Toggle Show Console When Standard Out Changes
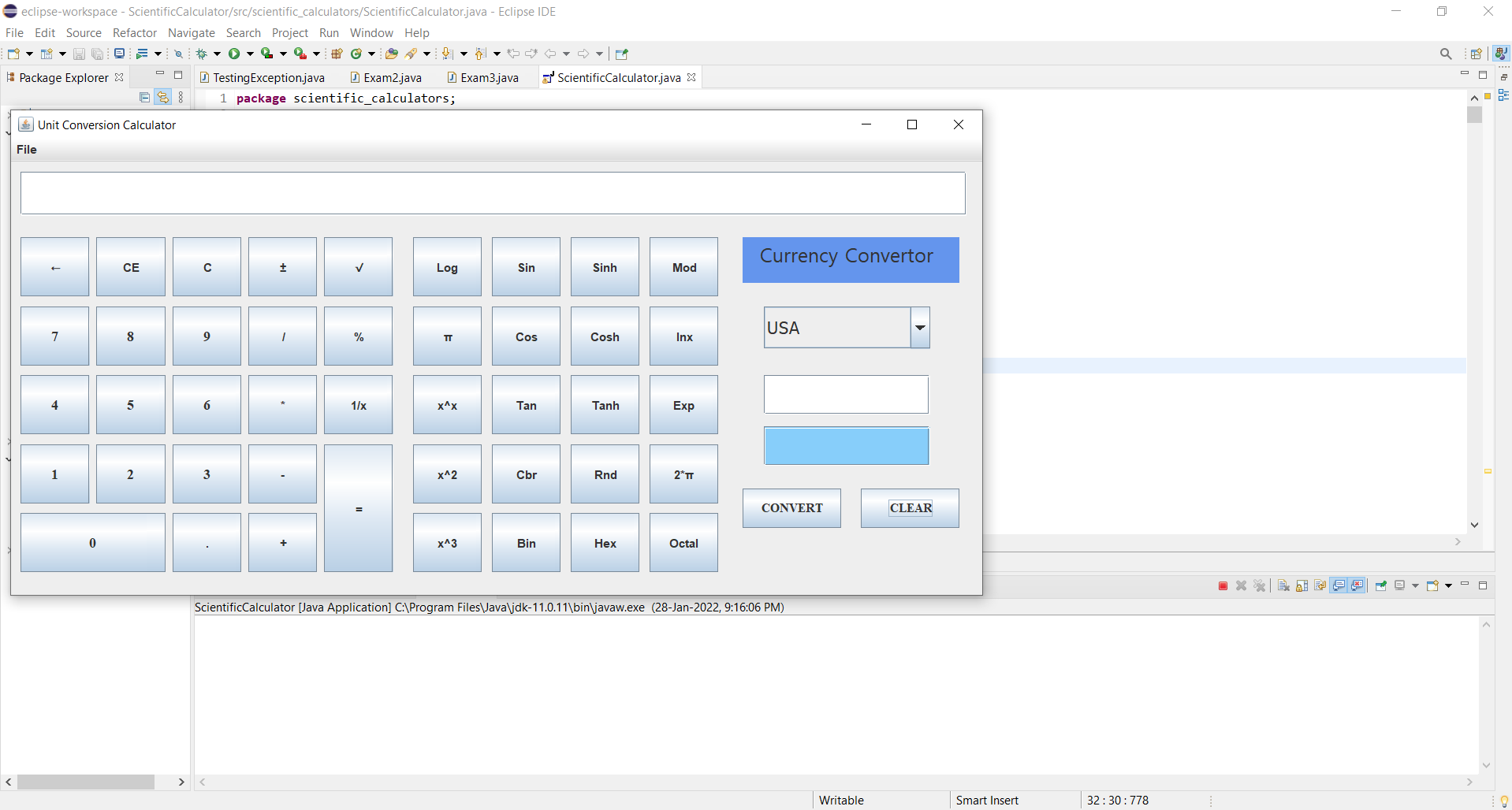 tap(1339, 585)
